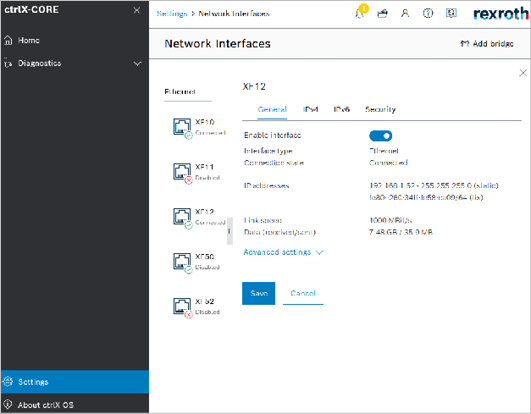Viewport: 531px width, 414px height.
Task: Click the Save button
Action: coord(258,293)
